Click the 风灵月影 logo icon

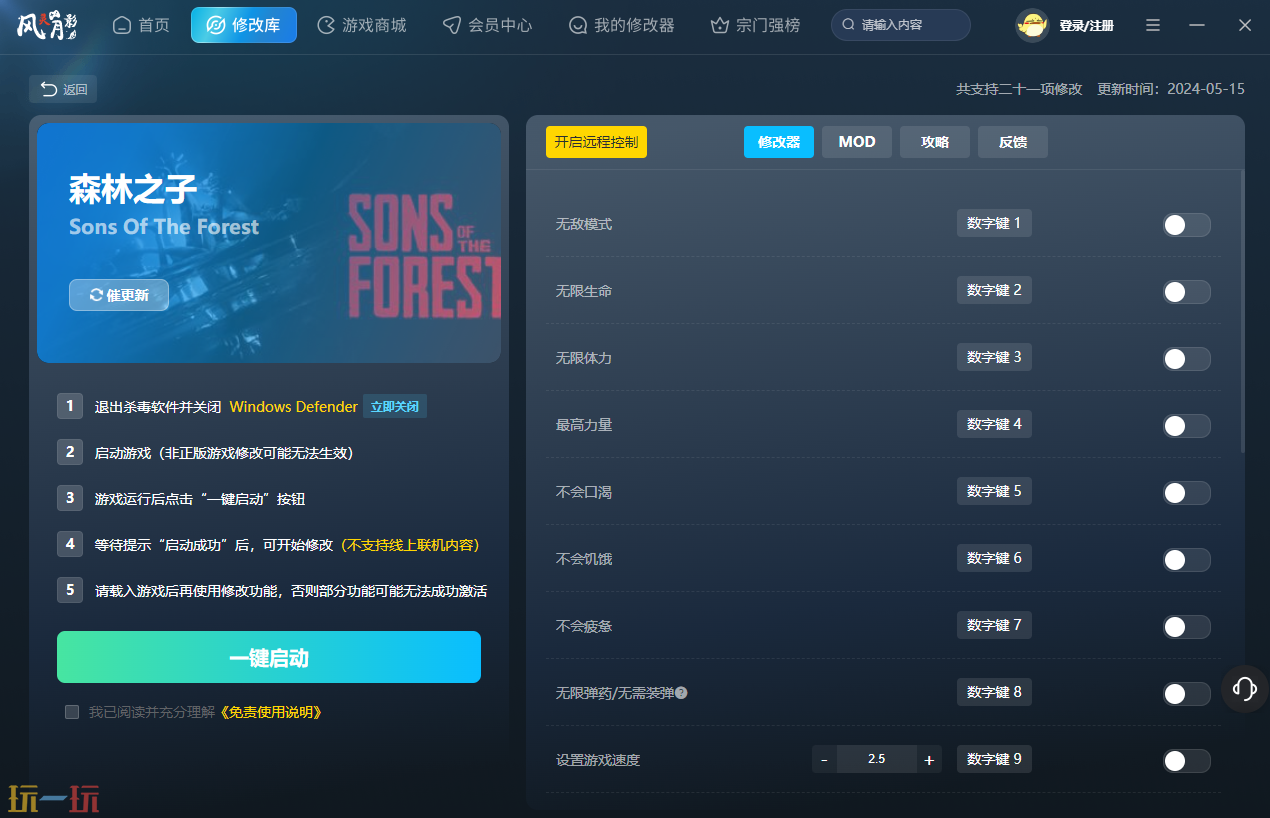click(47, 24)
